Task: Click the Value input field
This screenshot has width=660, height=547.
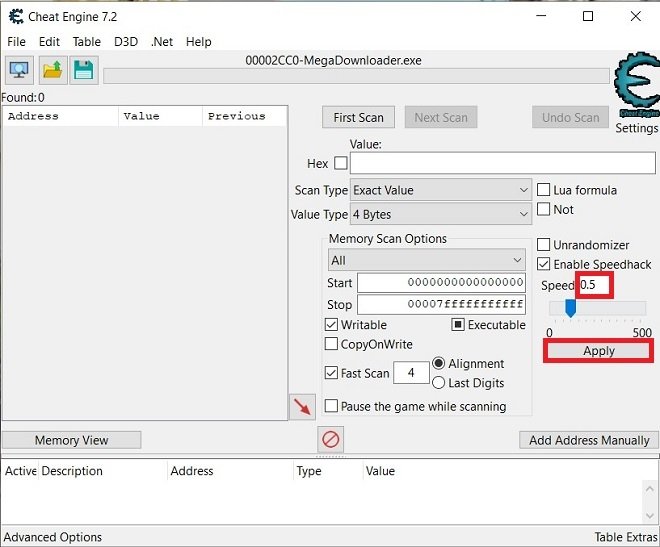Action: click(503, 163)
